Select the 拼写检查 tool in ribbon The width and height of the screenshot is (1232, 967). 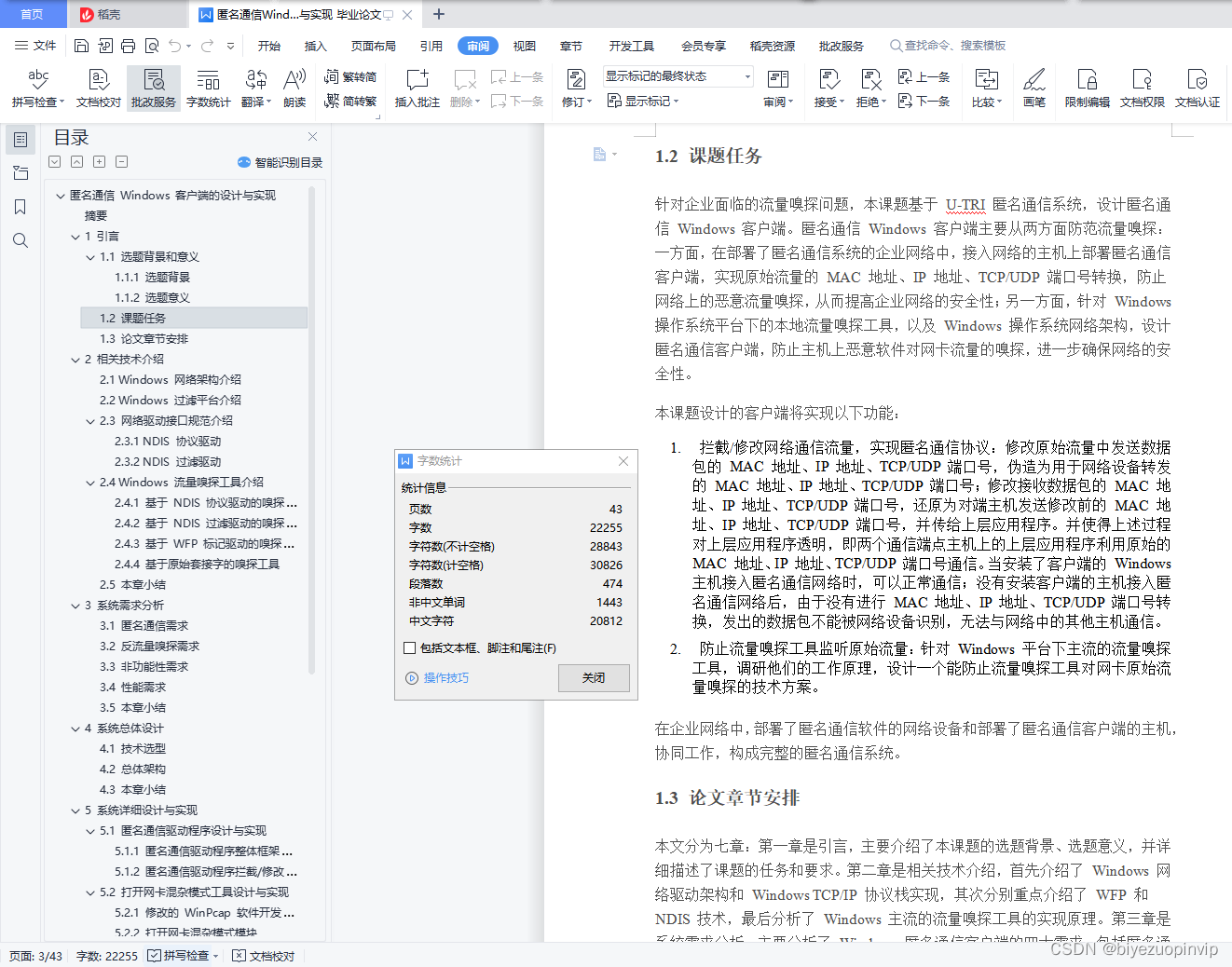click(35, 89)
